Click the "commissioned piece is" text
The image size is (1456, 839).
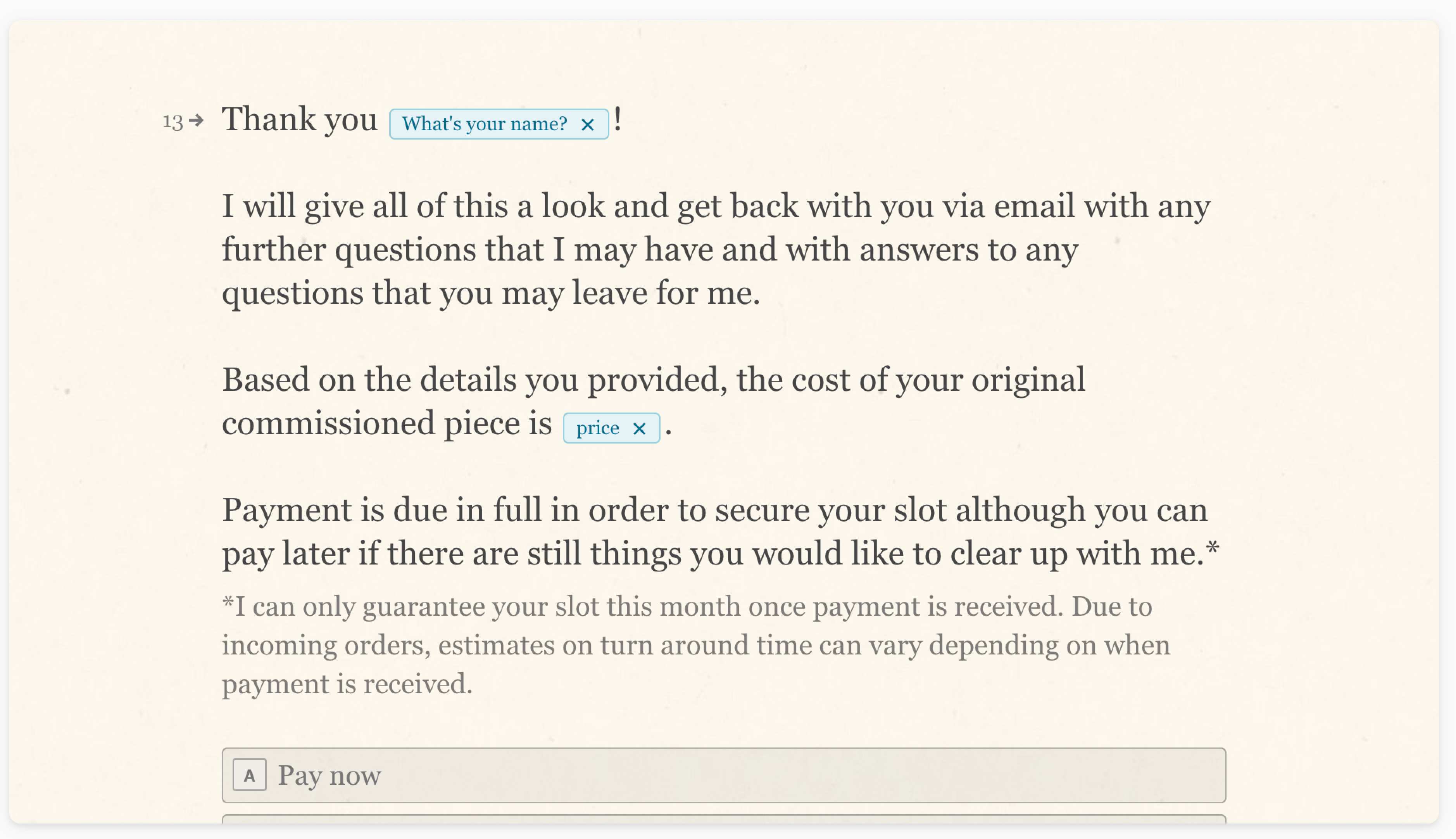coord(387,423)
